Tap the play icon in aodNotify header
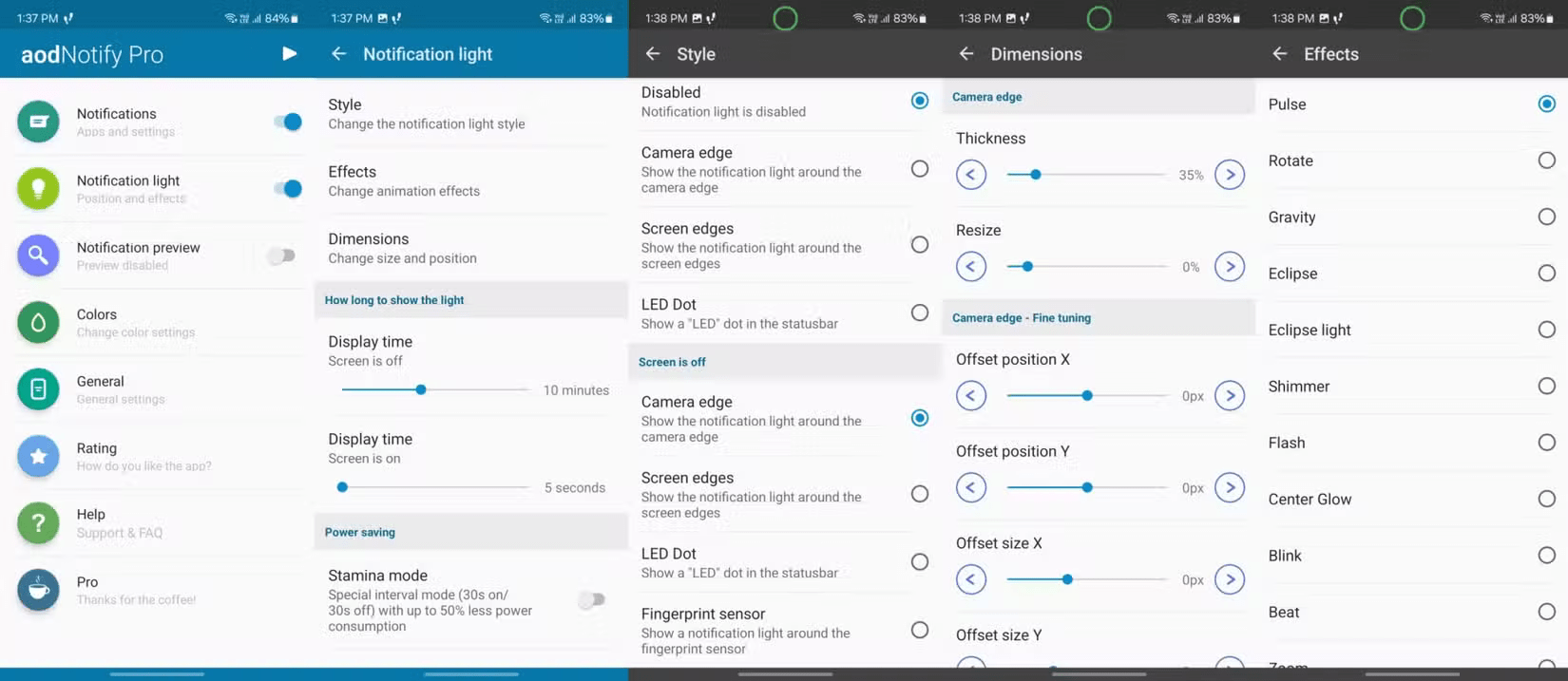The width and height of the screenshot is (1568, 681). (x=289, y=54)
